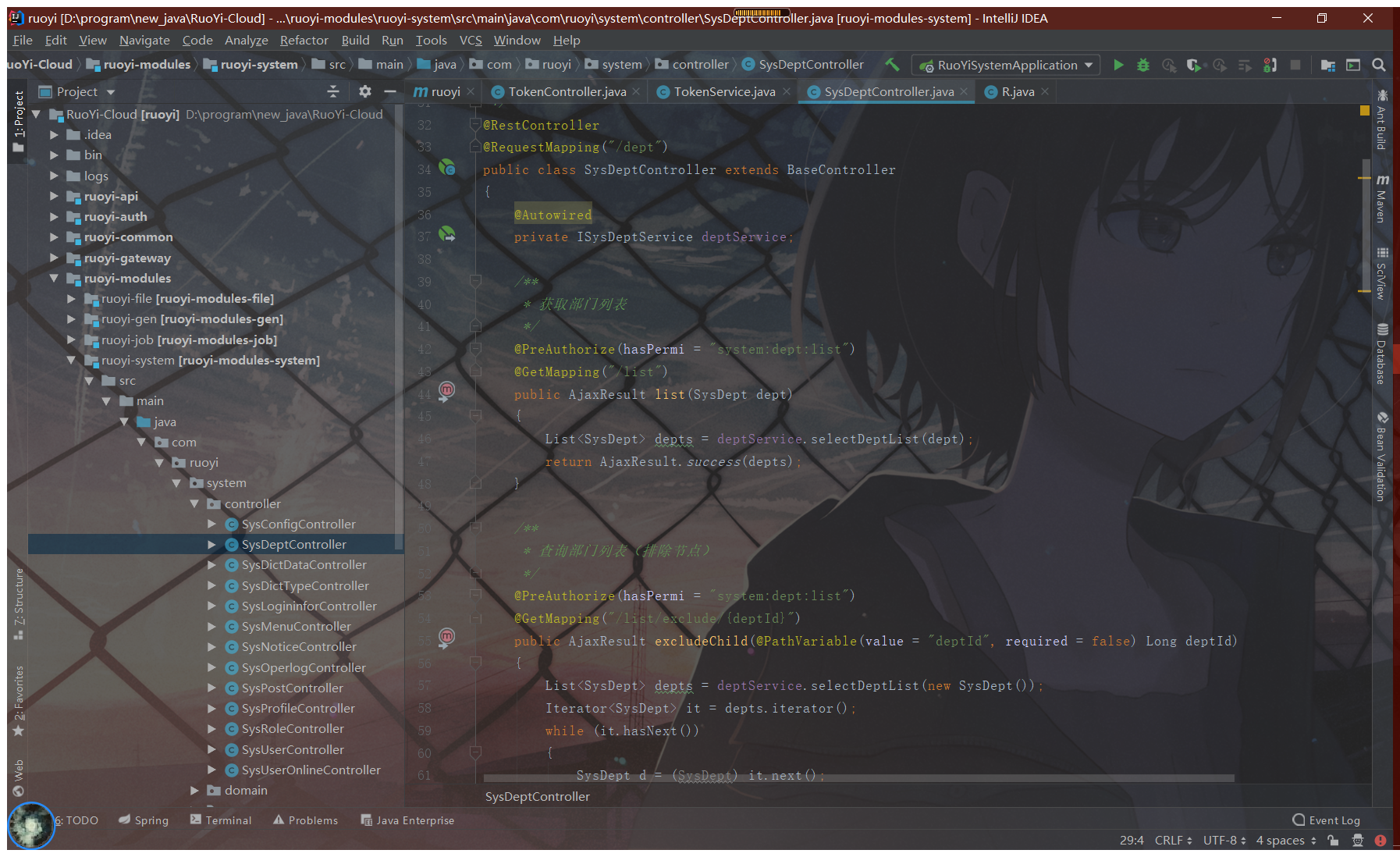Open the Structure tool window strip

tap(19, 604)
